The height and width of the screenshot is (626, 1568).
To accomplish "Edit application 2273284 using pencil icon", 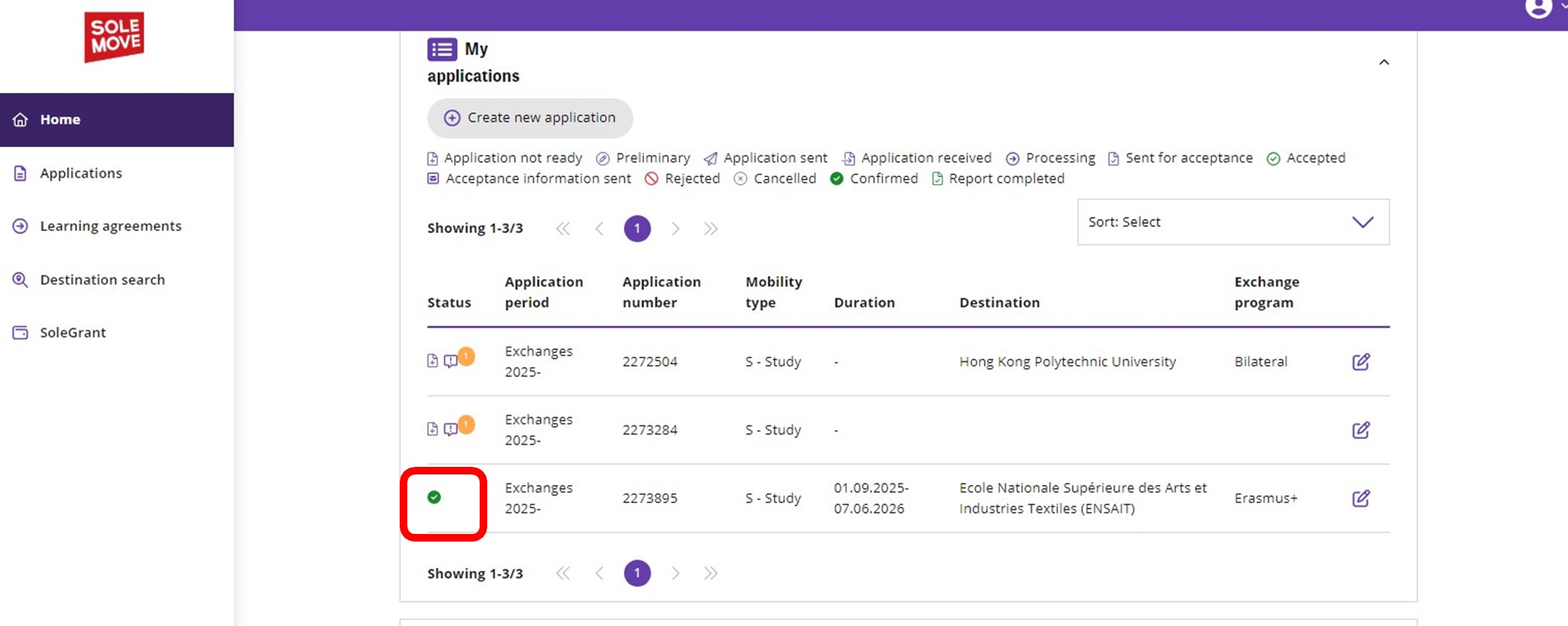I will pyautogui.click(x=1361, y=430).
